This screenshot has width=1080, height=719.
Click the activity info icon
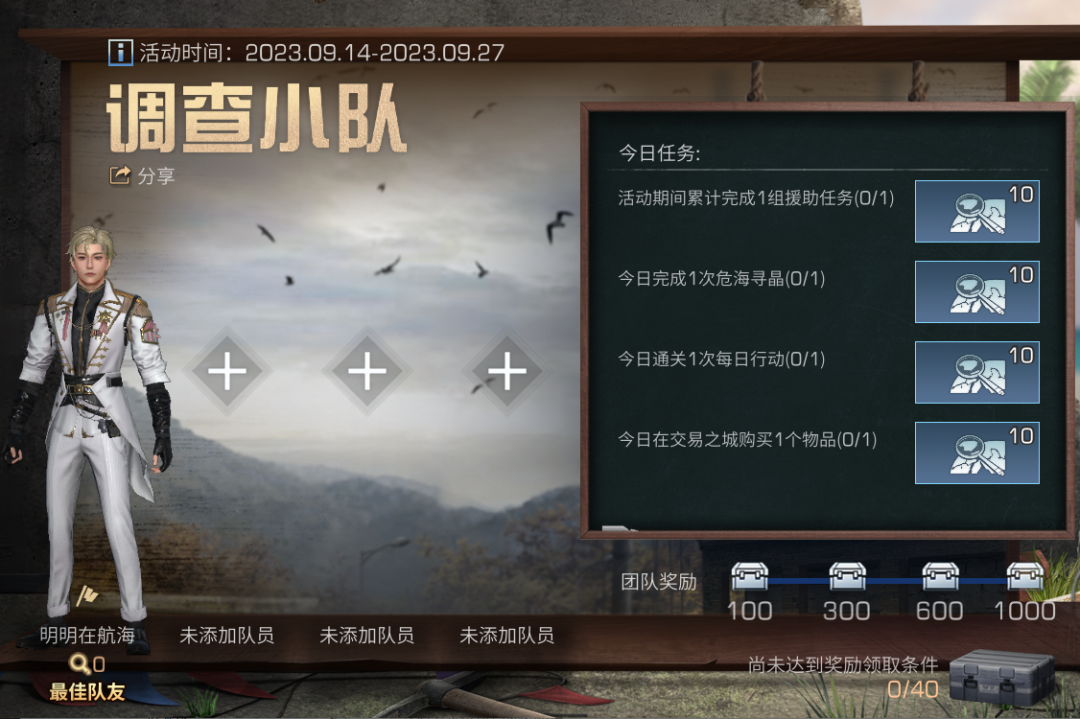pos(121,52)
